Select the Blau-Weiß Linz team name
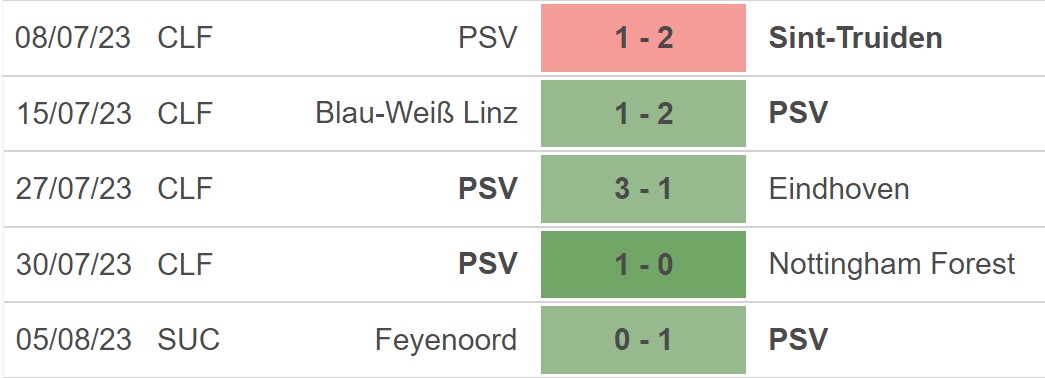Screen dimensions: 1045x378 (x=417, y=113)
